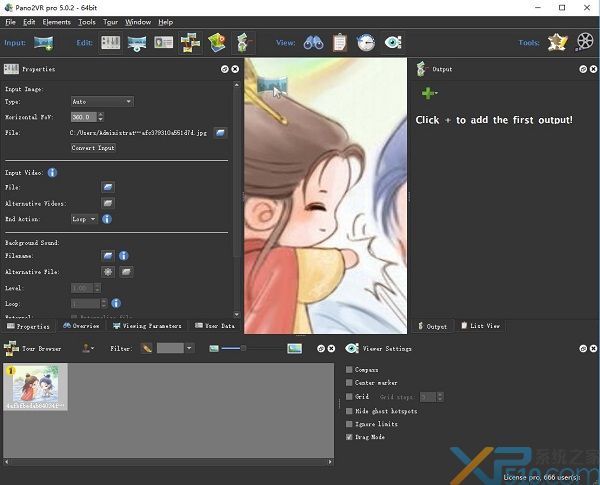This screenshot has height=485, width=600.
Task: Enable the Compass checkbox
Action: (x=349, y=369)
